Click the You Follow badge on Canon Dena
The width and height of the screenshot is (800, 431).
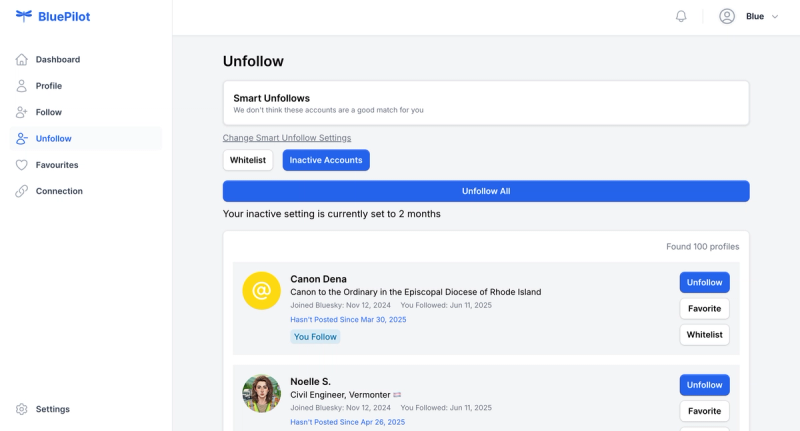pyautogui.click(x=315, y=337)
